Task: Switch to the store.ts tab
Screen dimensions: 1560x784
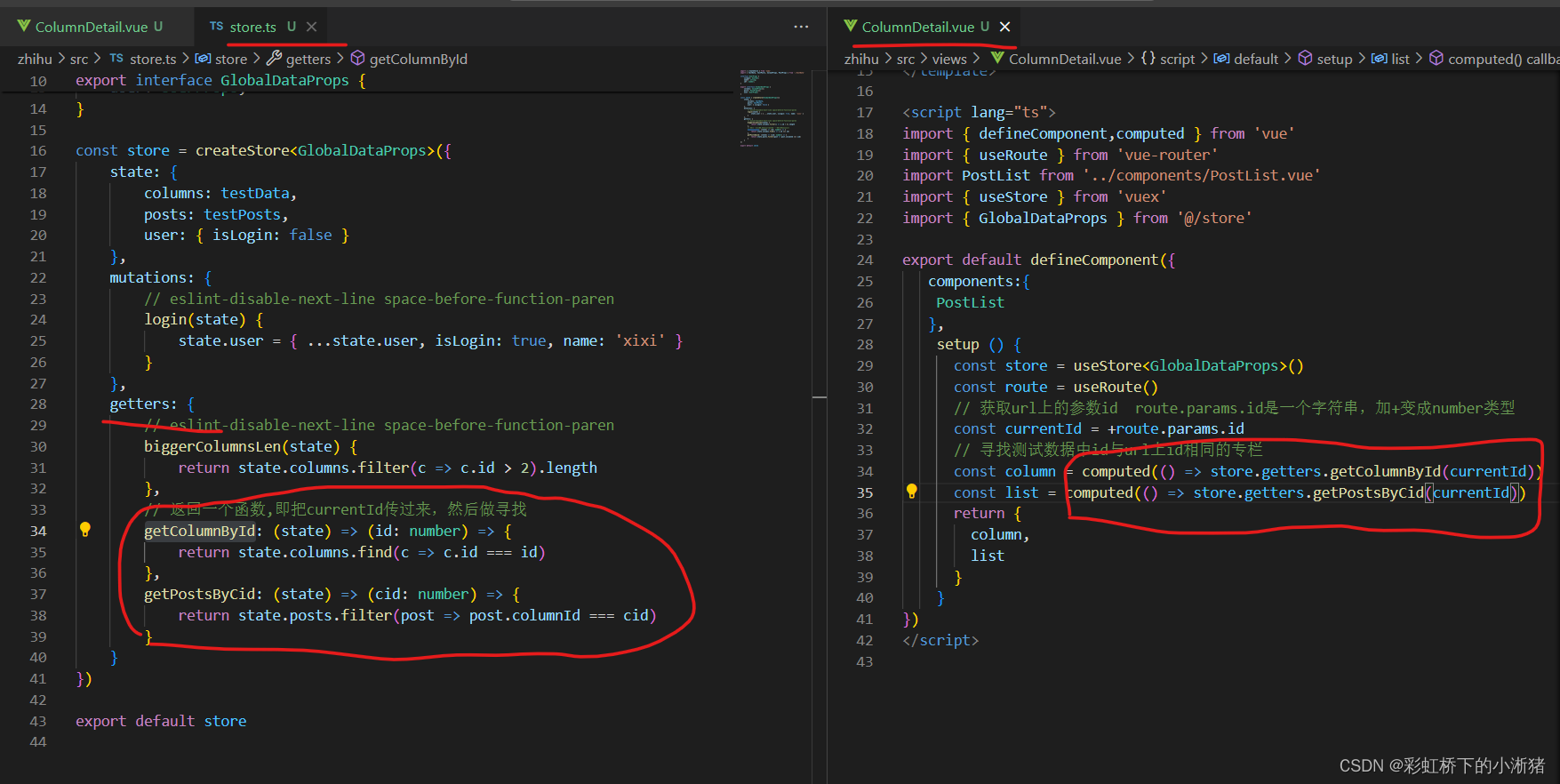Action: click(252, 27)
